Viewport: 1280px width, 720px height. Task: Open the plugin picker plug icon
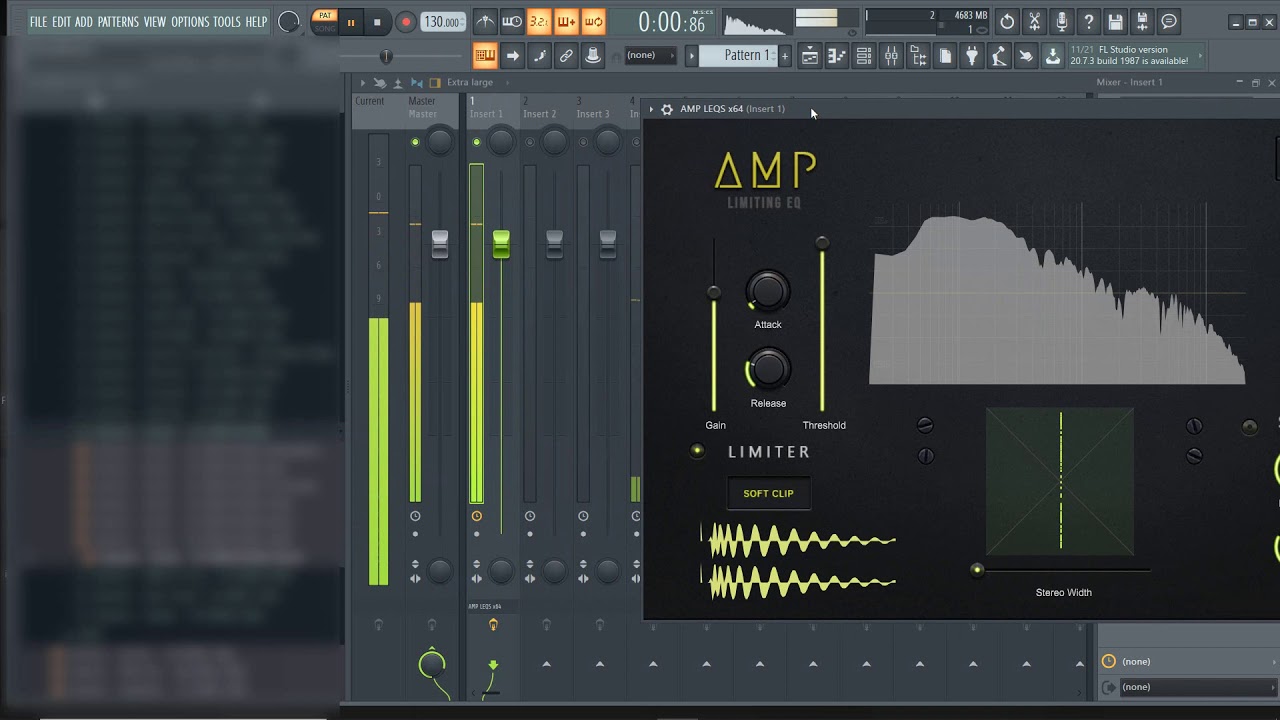[971, 56]
